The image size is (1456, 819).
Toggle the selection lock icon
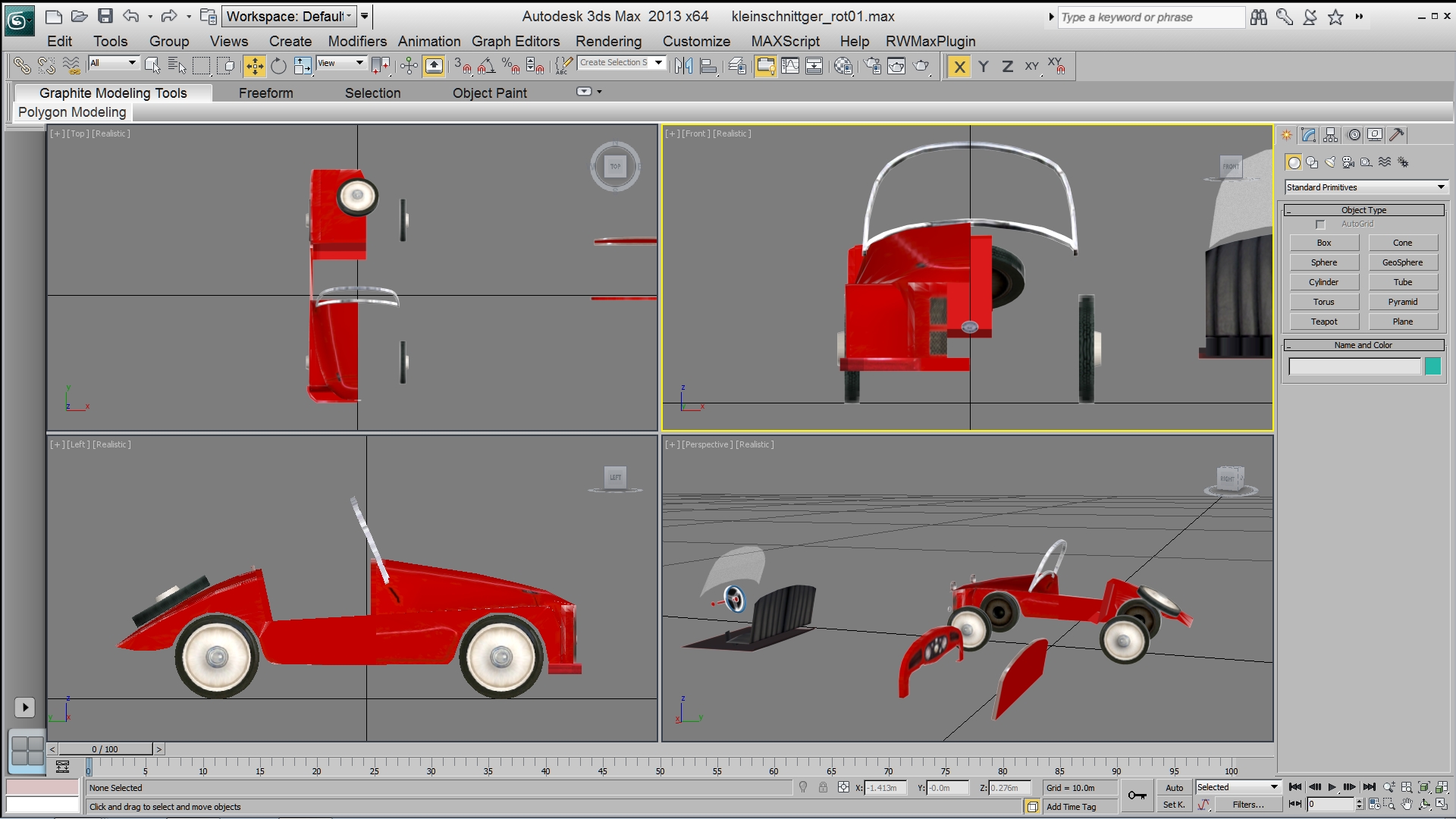pyautogui.click(x=823, y=788)
